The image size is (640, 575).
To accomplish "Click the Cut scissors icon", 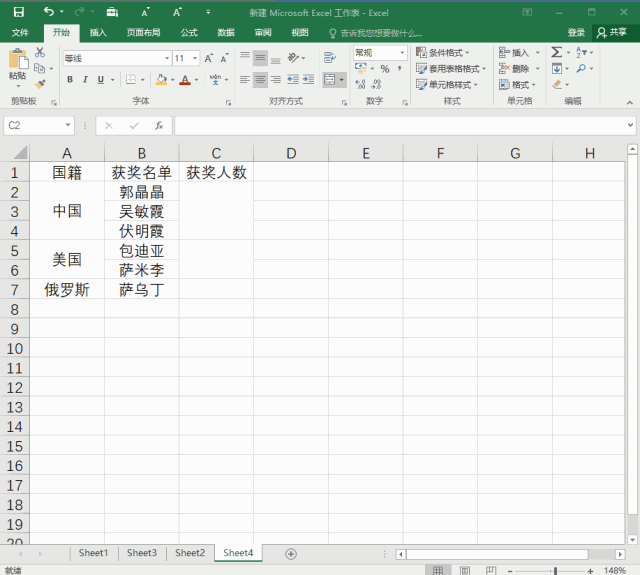I will pos(40,52).
